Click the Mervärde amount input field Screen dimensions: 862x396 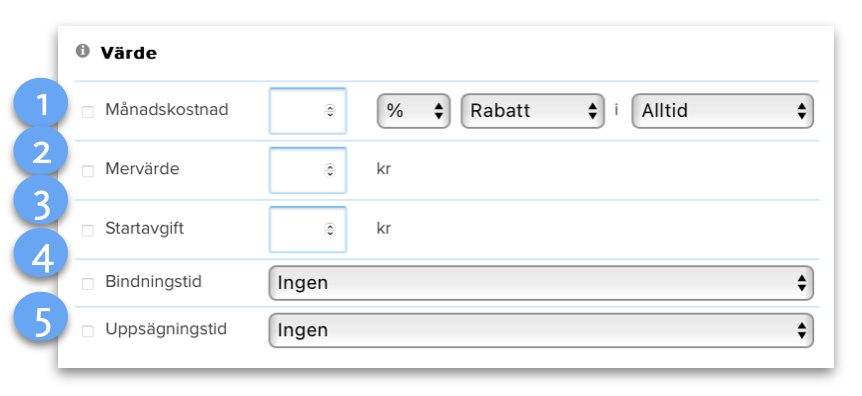[308, 170]
